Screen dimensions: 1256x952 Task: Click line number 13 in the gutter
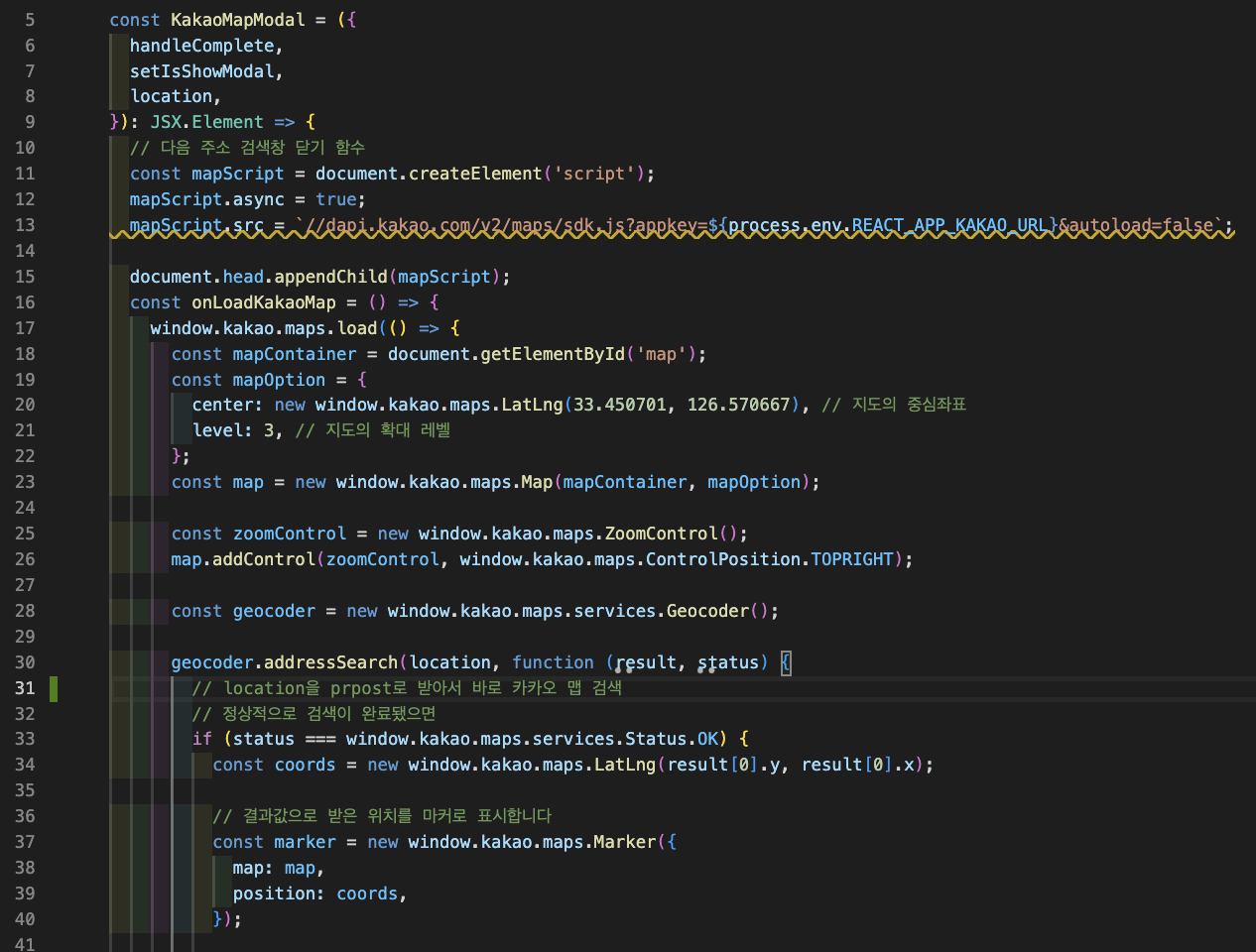pos(25,225)
